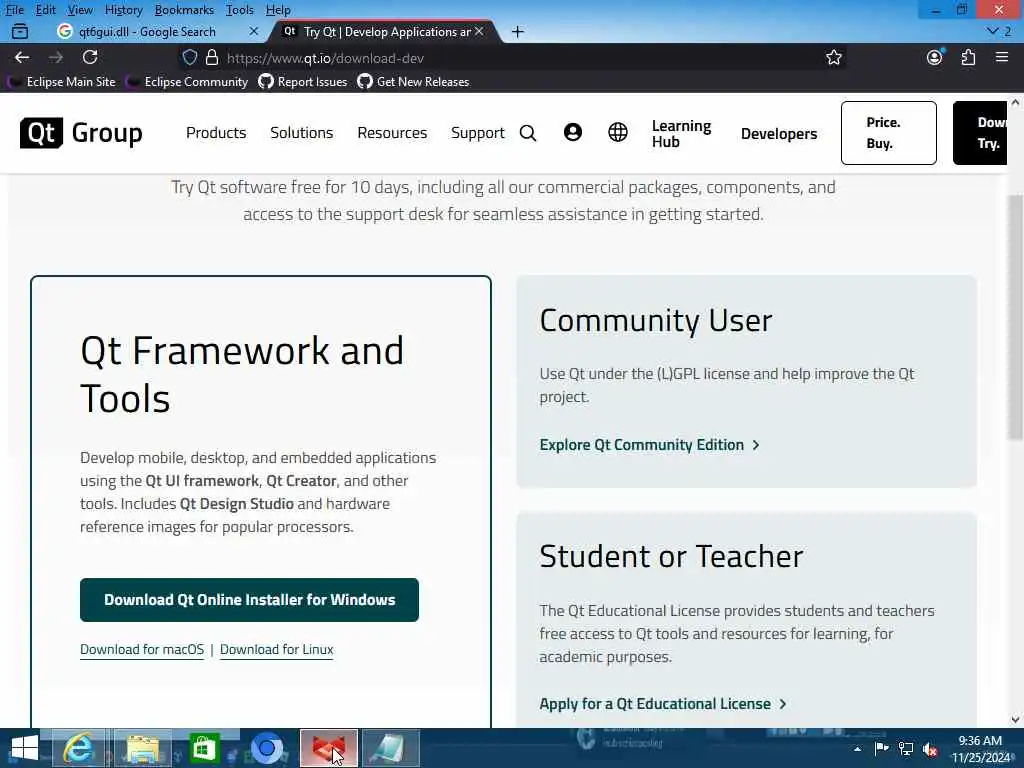Open the View menu
The height and width of the screenshot is (768, 1024).
tap(80, 10)
